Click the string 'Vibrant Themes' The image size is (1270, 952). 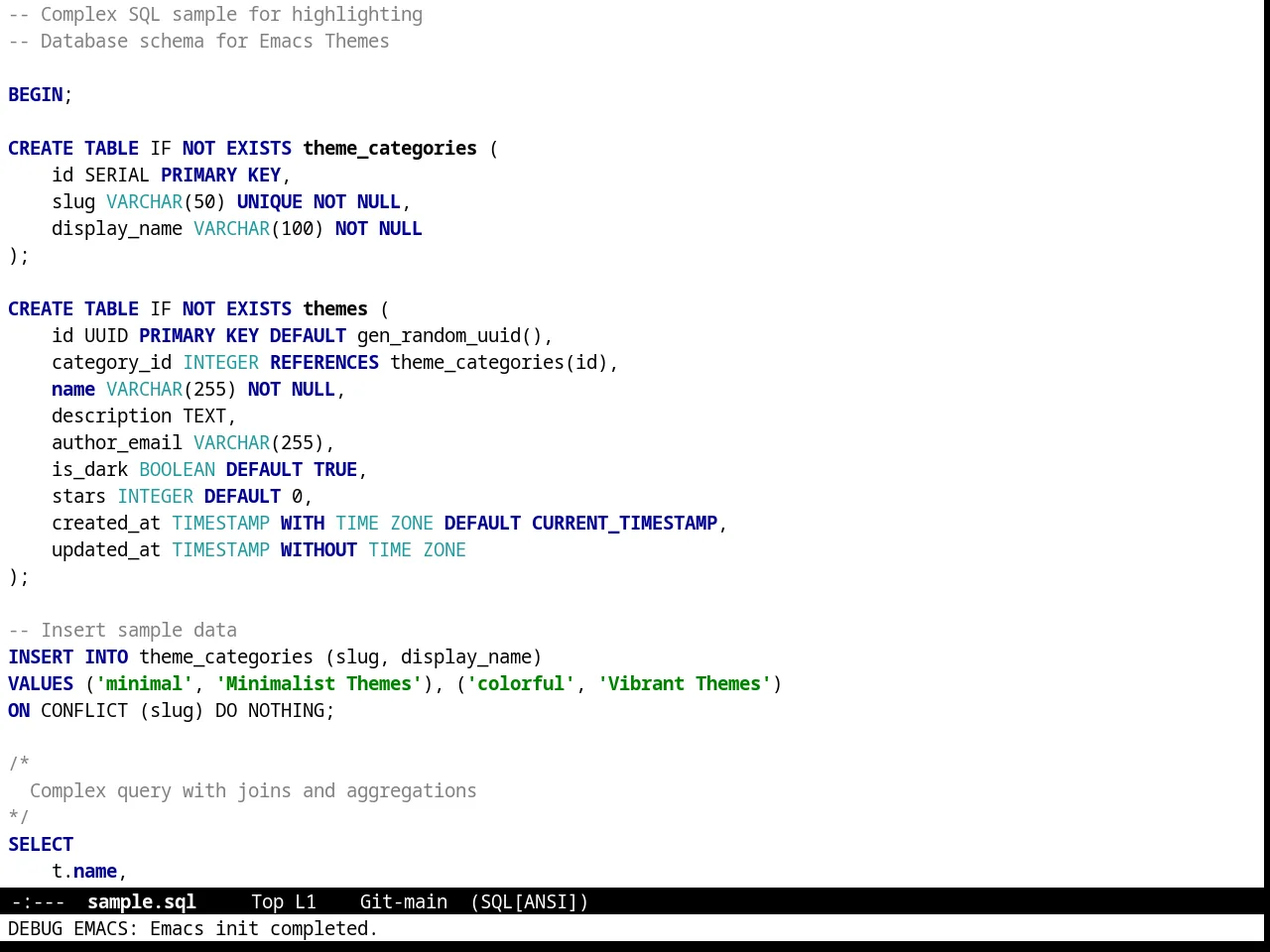pyautogui.click(x=685, y=683)
